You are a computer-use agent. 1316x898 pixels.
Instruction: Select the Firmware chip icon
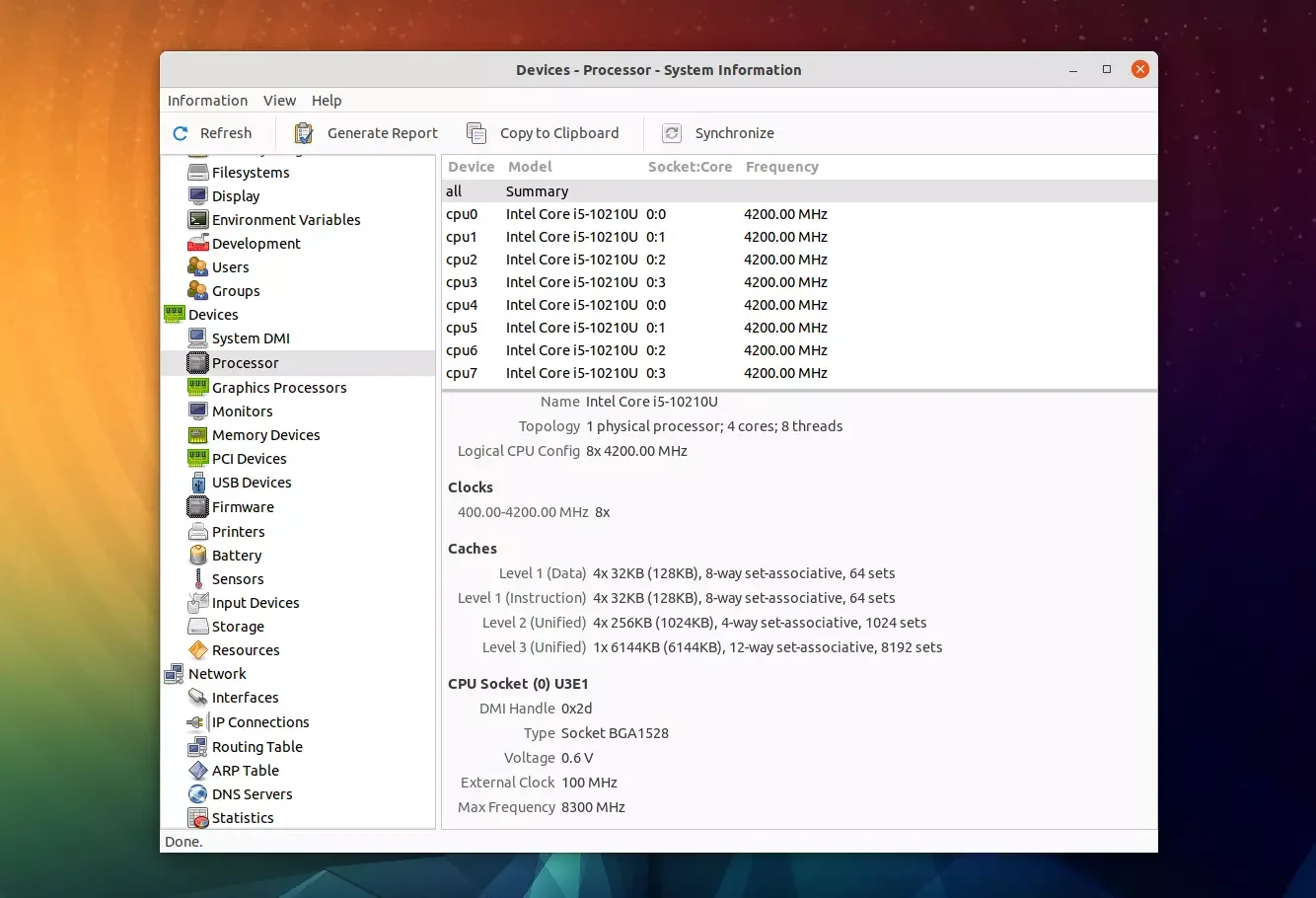click(198, 506)
